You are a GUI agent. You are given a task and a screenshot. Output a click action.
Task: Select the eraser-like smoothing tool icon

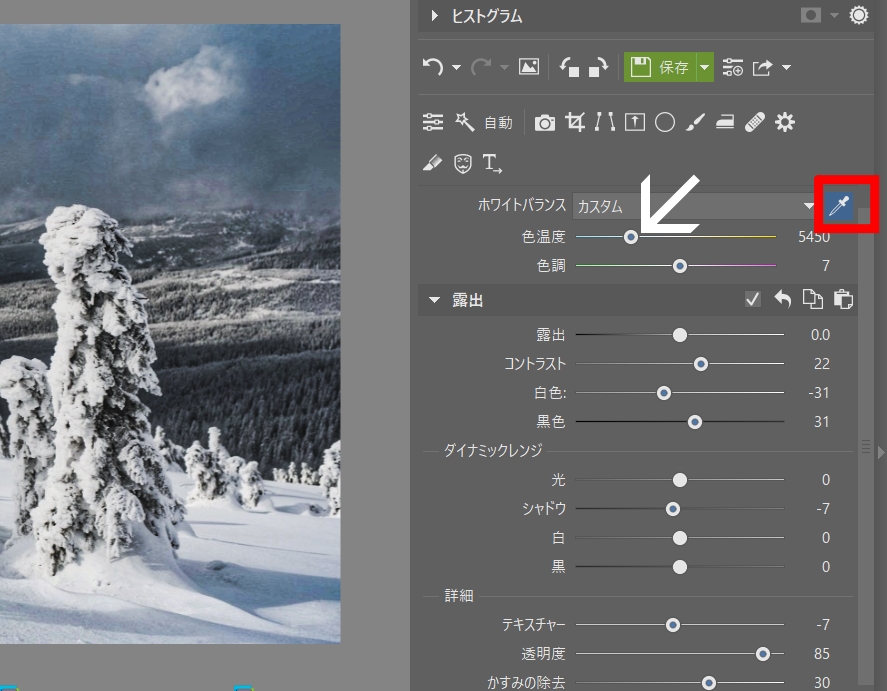[725, 122]
